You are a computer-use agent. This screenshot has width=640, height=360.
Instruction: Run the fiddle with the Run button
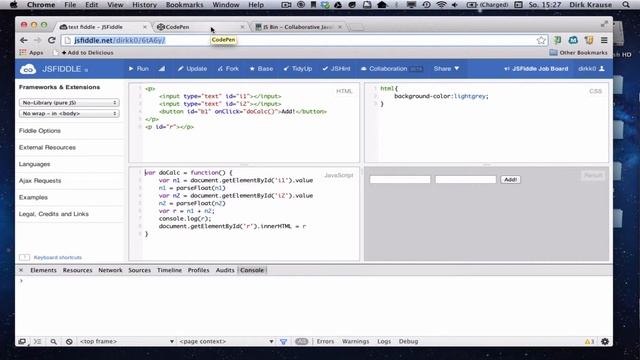pyautogui.click(x=139, y=69)
